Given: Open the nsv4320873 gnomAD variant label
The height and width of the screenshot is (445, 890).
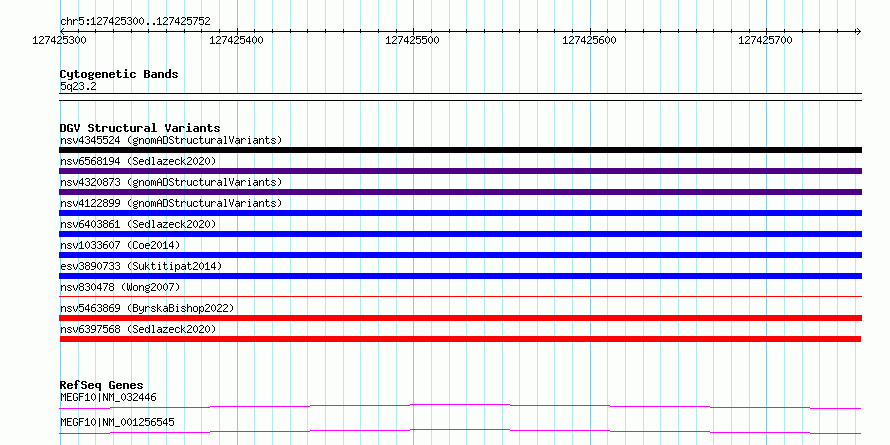Looking at the screenshot, I should (x=171, y=182).
